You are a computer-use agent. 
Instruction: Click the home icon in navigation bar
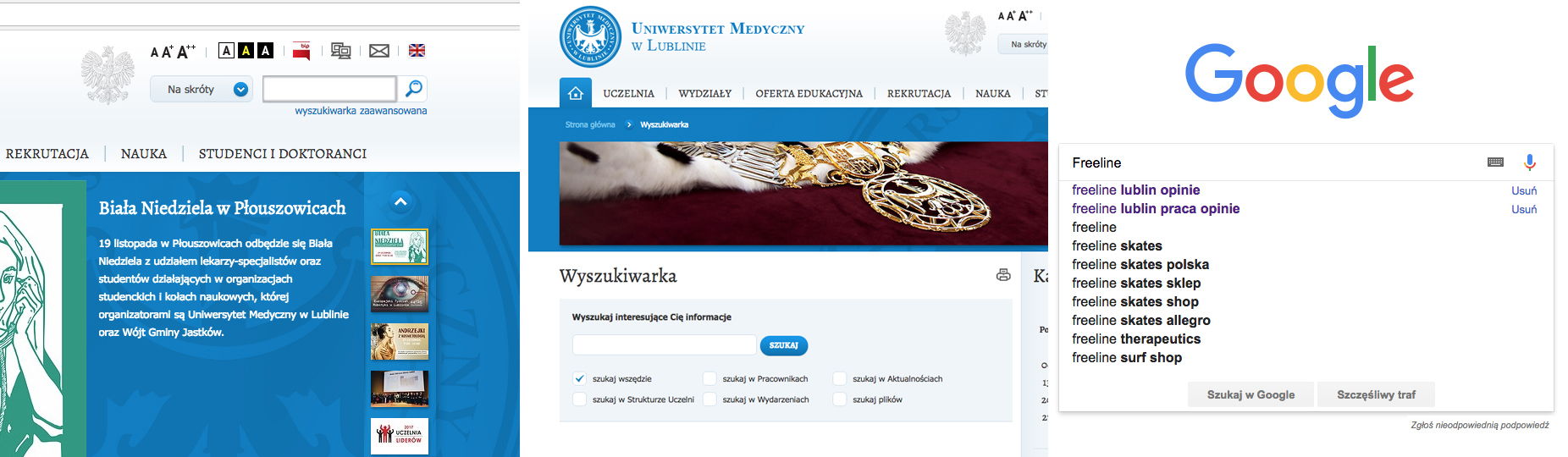[x=576, y=93]
